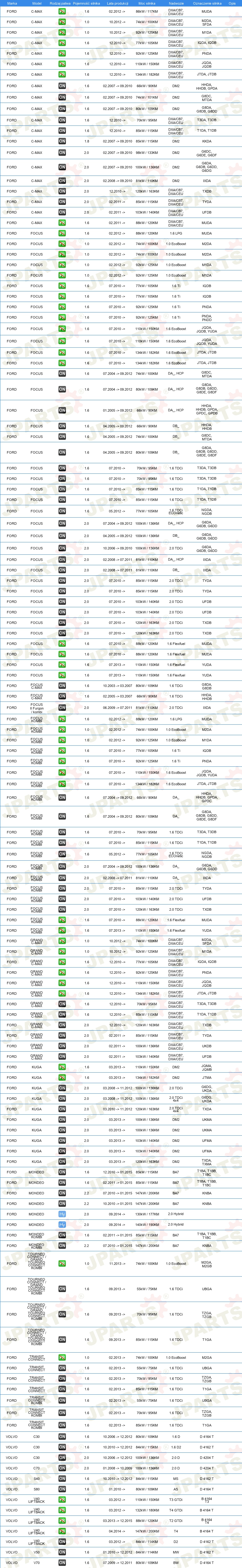Click the 'Pojemność silnika' column header
This screenshot has width=242, height=1568.
(x=87, y=3)
